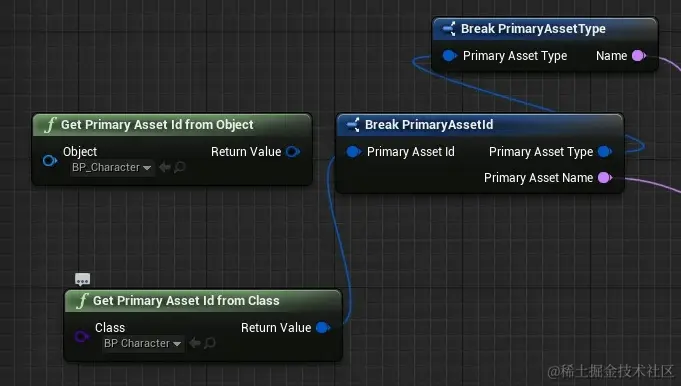Click the use-selected arrow icon next to Object dropdown
Screen dimensions: 681x386
[x=165, y=167]
